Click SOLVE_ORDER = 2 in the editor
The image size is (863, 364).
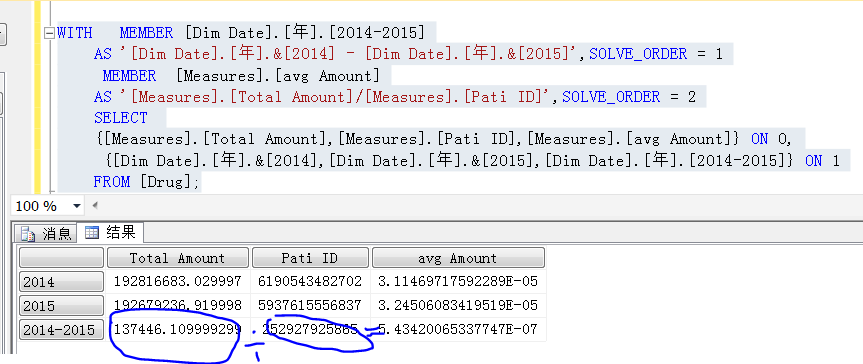click(x=629, y=97)
